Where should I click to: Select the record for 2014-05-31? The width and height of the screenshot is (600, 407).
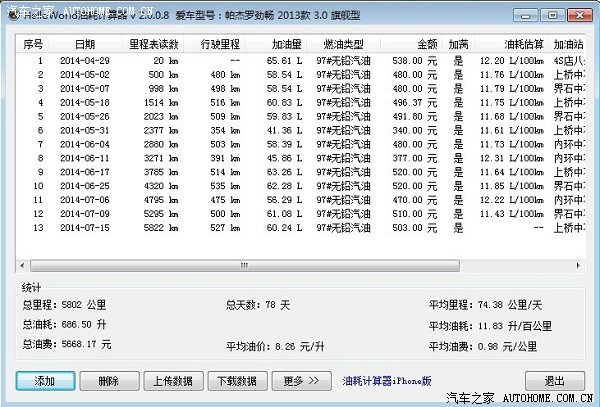[x=82, y=130]
